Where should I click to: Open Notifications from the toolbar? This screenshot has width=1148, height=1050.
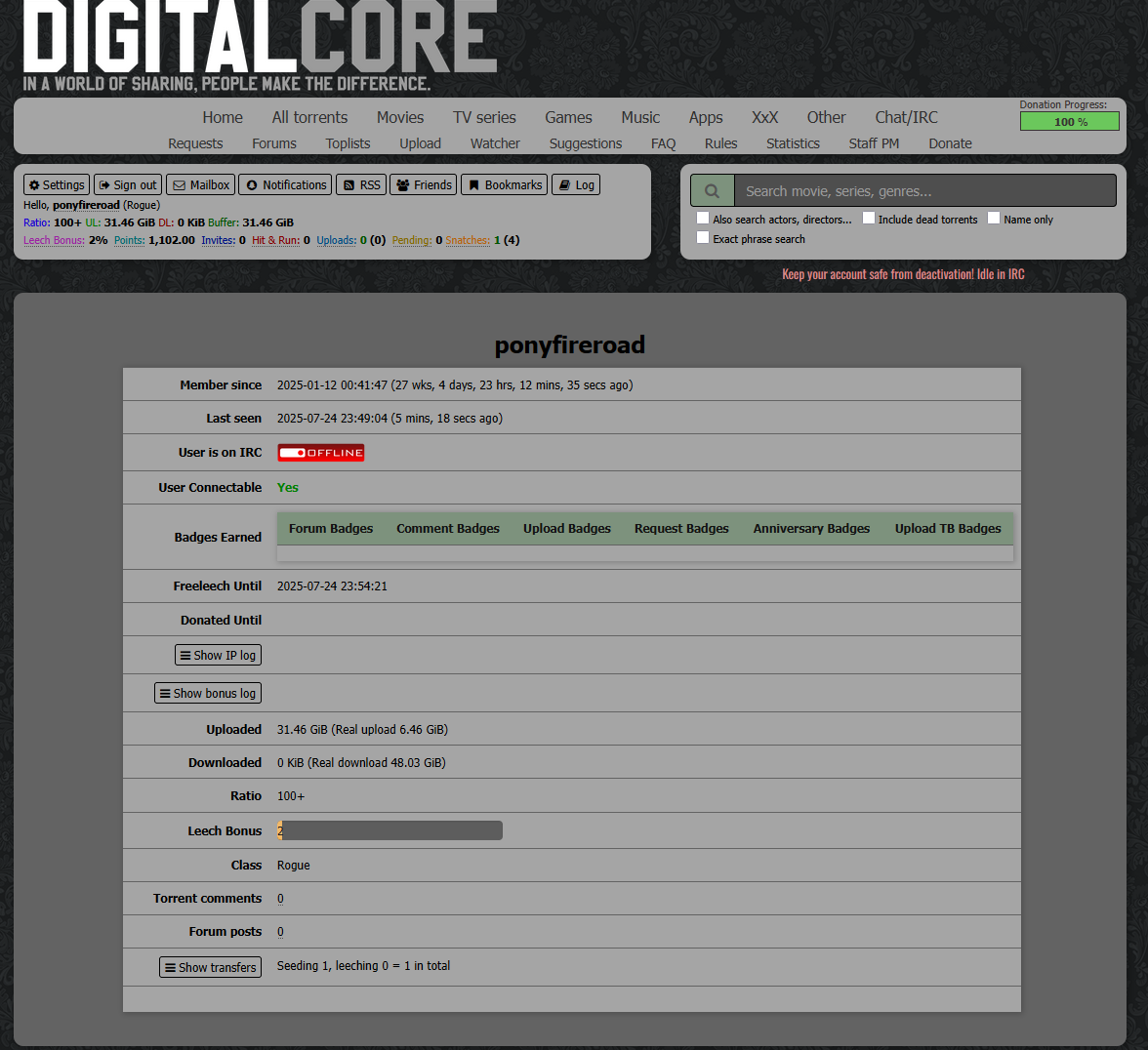(285, 185)
